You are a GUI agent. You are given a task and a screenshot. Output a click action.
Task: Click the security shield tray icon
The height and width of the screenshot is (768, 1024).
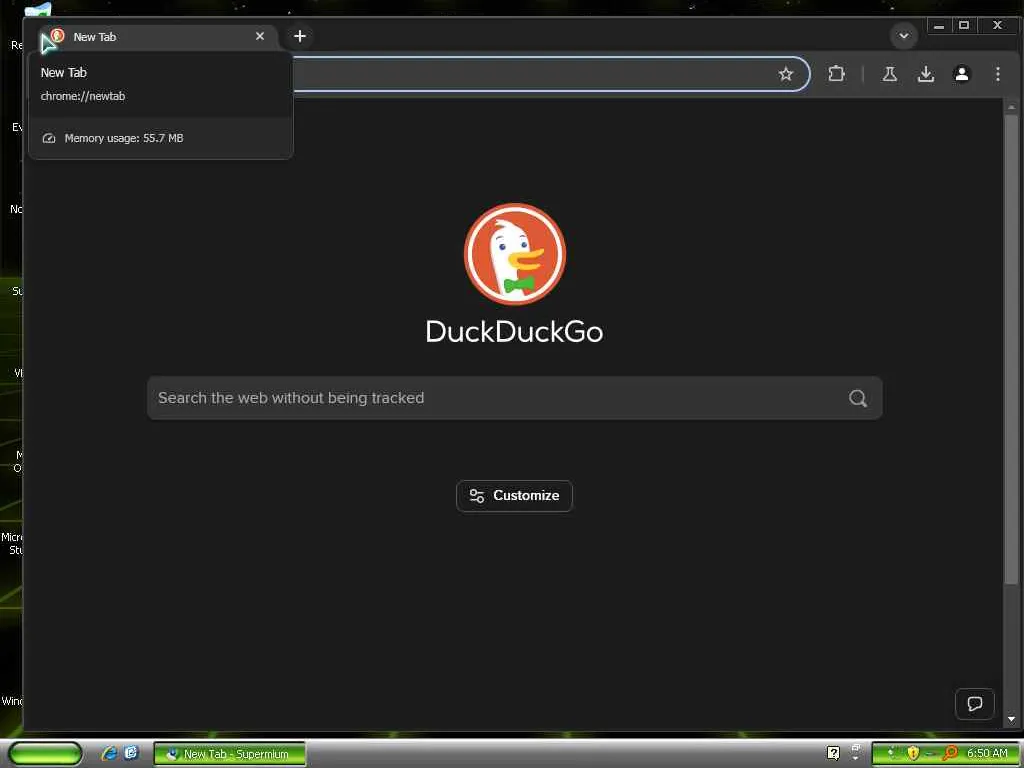[912, 753]
